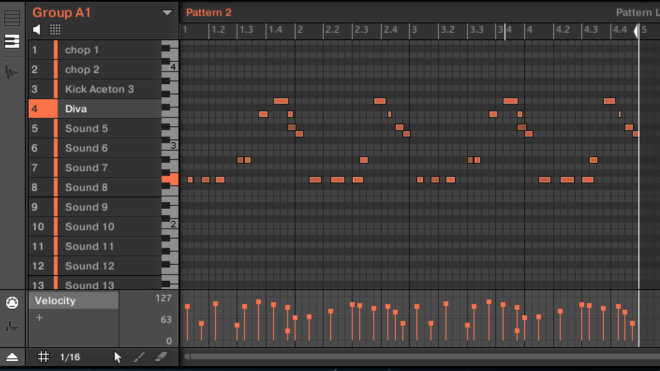Viewport: 660px width, 371px height.
Task: Open the Velocity modulation lane tab
Action: (74, 301)
